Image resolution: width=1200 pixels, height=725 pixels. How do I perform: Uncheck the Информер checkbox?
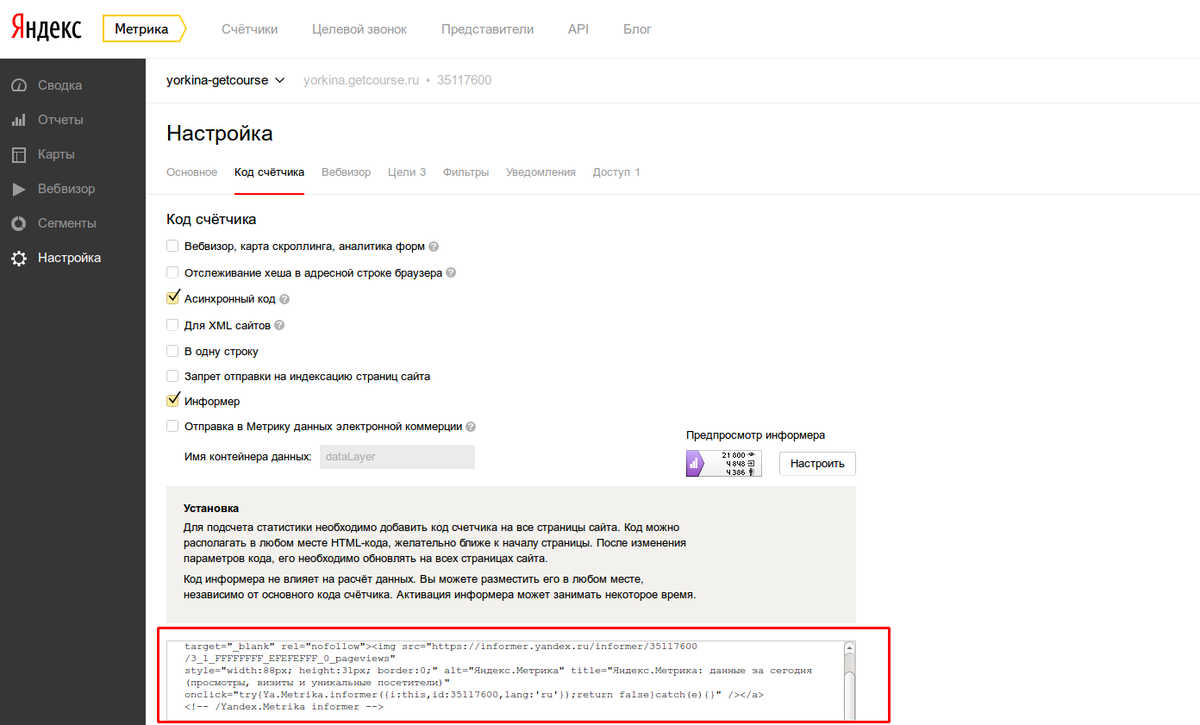tap(173, 401)
